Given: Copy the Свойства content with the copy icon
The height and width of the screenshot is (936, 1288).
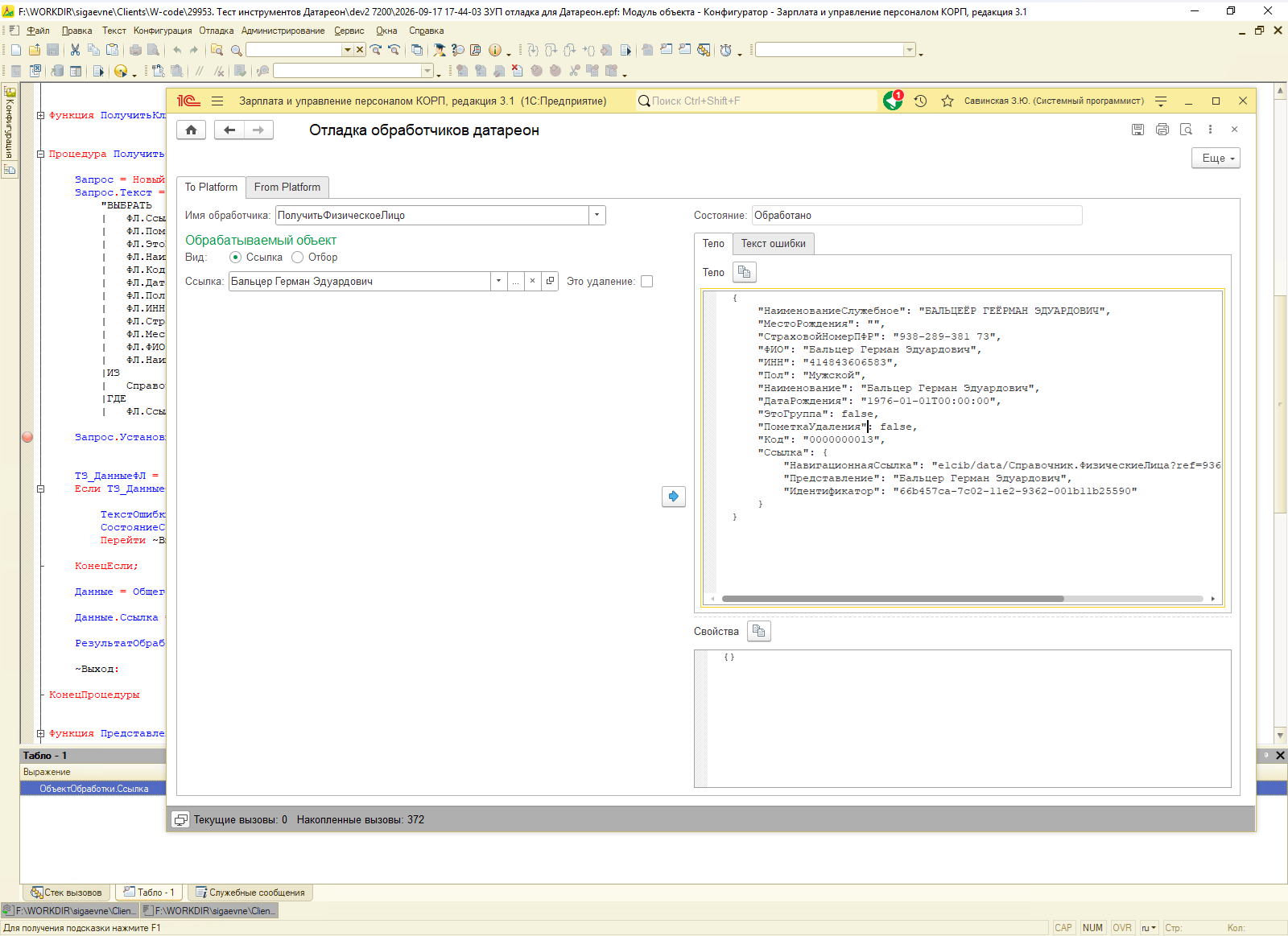Looking at the screenshot, I should click(x=759, y=631).
